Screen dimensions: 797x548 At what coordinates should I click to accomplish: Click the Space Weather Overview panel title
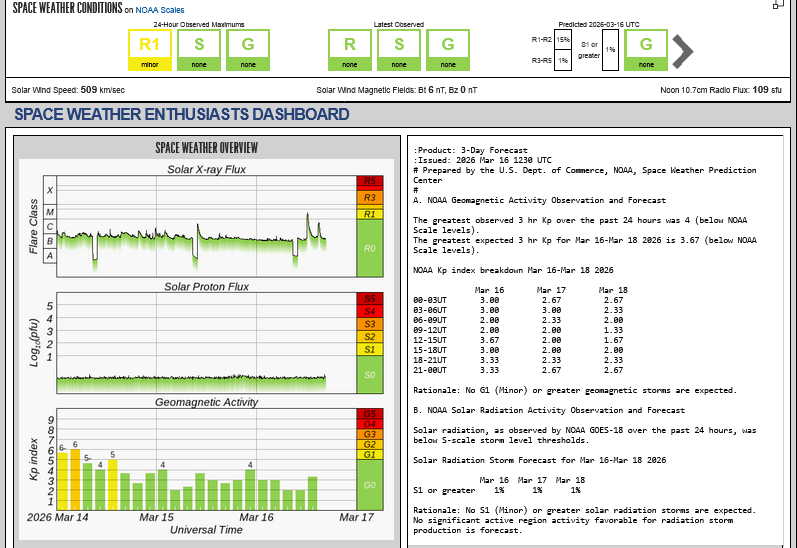[x=206, y=148]
